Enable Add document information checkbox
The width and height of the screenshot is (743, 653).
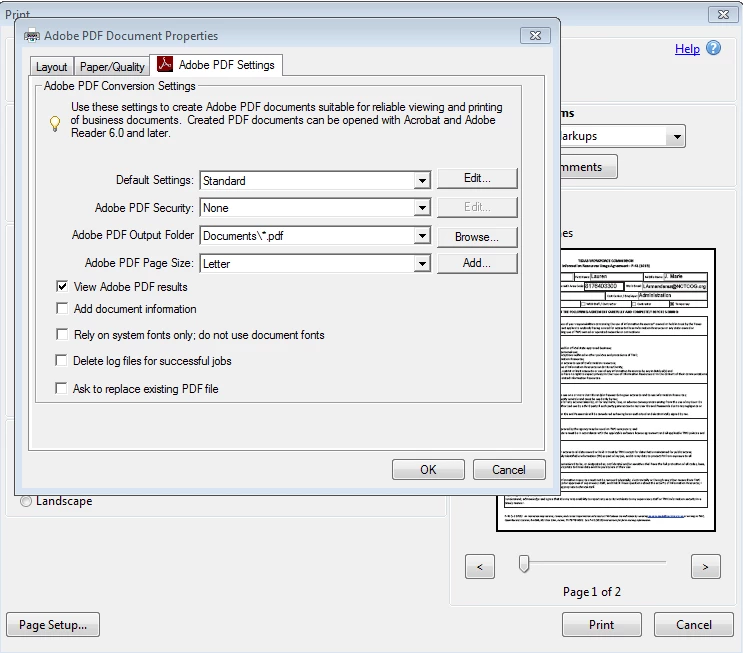point(62,308)
